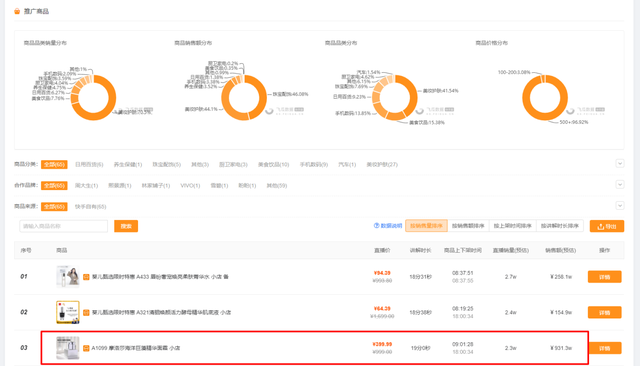Image resolution: width=640 pixels, height=366 pixels.
Task: Select 全部(65) in the 合作品牌 filter
Action: click(x=54, y=186)
